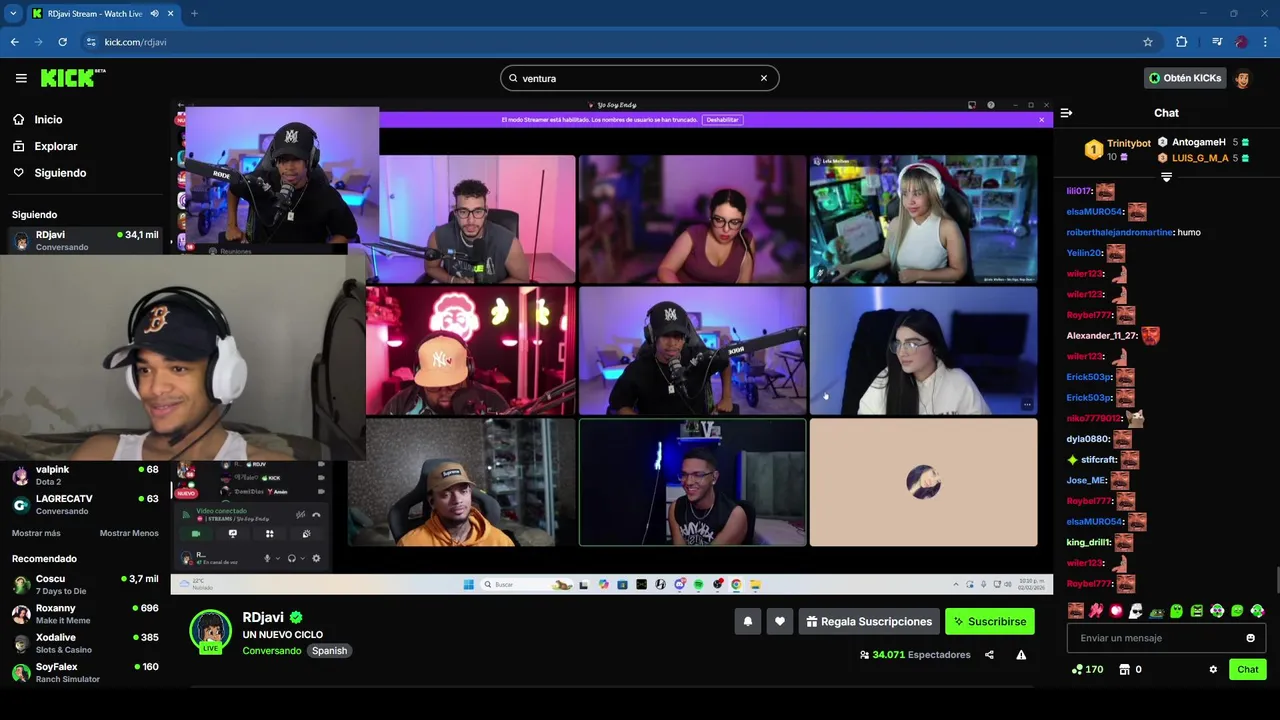The height and width of the screenshot is (720, 1280).
Task: Bookmark this page with the star
Action: pos(1148,42)
